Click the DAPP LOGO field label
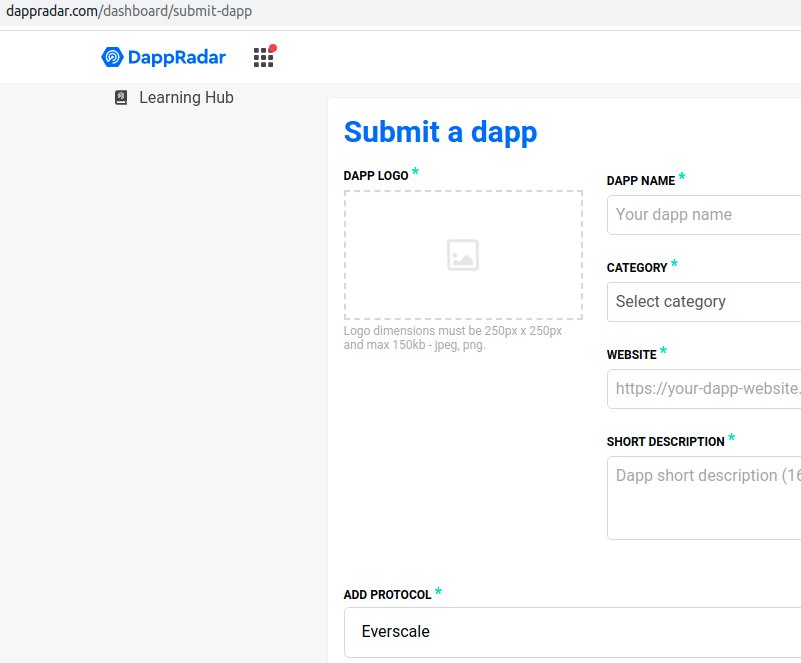 click(x=376, y=176)
